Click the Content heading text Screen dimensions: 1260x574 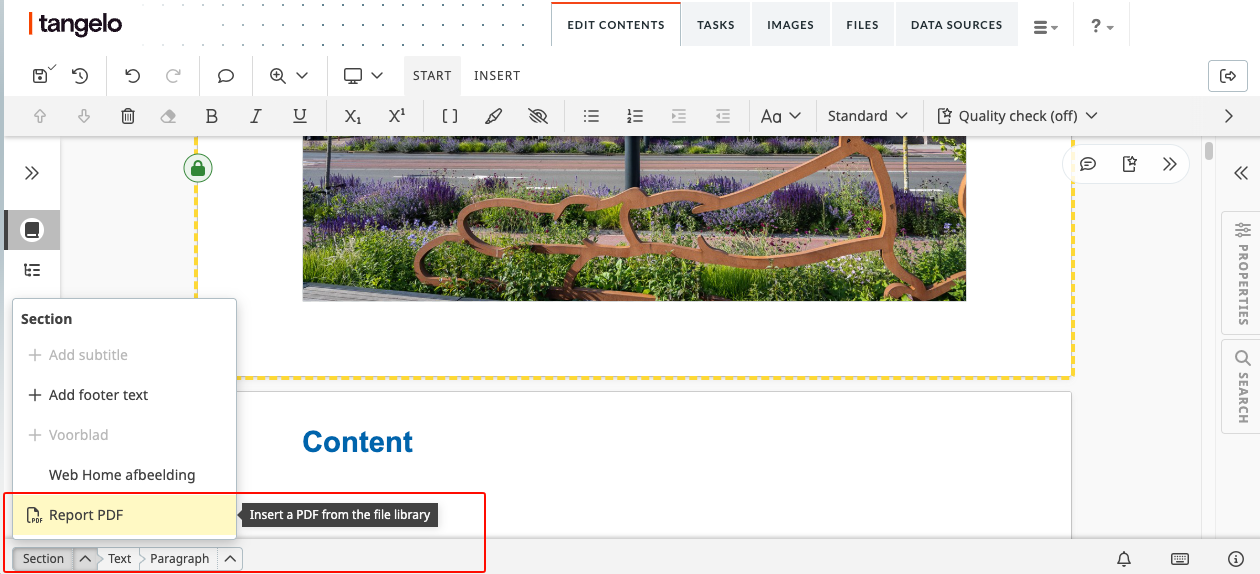point(358,442)
